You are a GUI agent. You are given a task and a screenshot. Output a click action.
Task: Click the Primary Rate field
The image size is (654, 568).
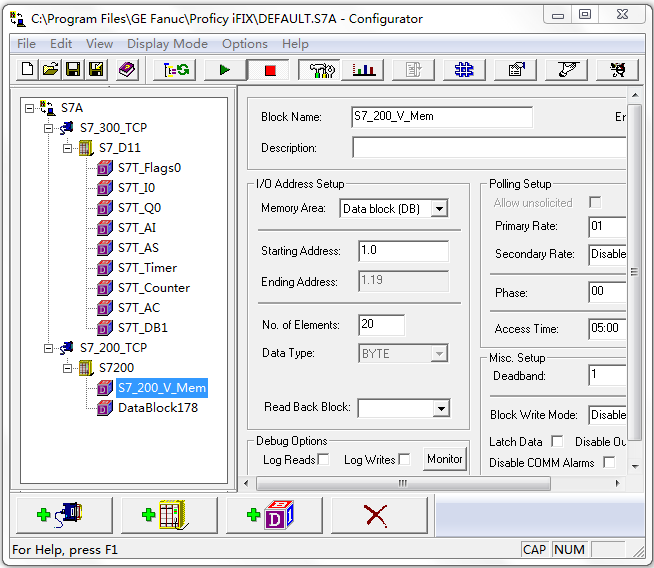tap(607, 226)
